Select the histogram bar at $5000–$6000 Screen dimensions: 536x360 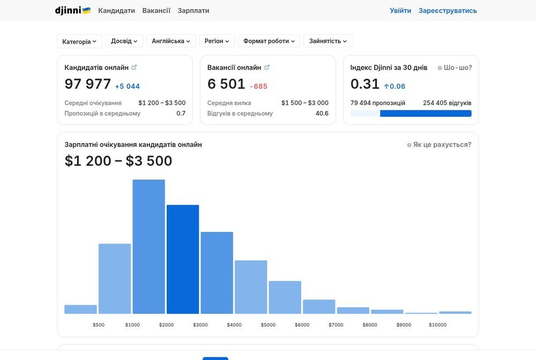pos(285,297)
